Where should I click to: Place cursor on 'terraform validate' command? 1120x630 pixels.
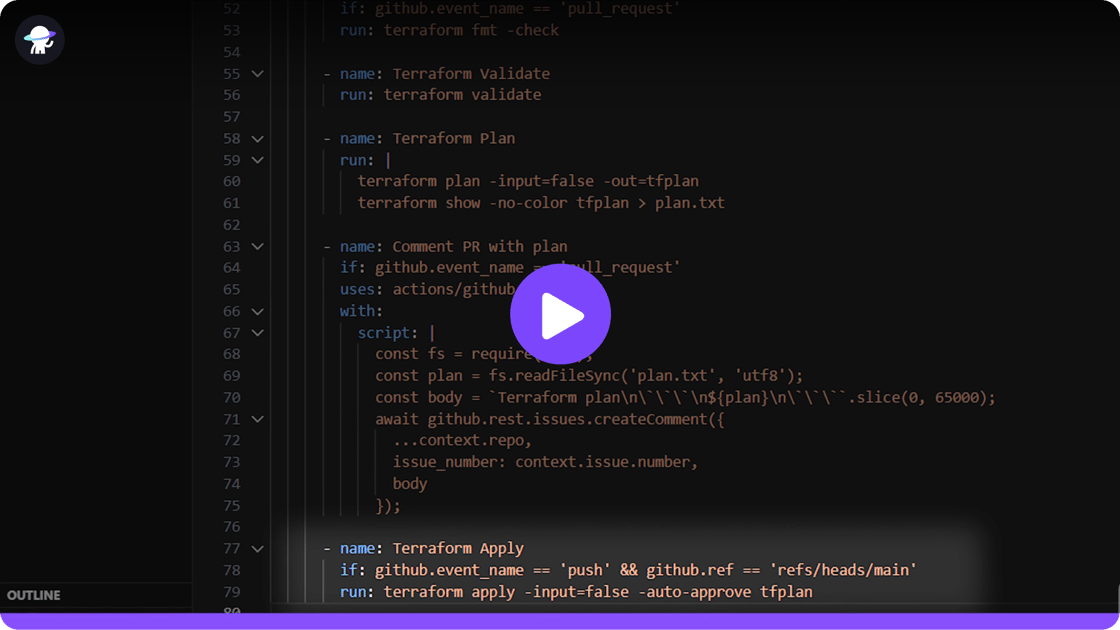point(462,95)
